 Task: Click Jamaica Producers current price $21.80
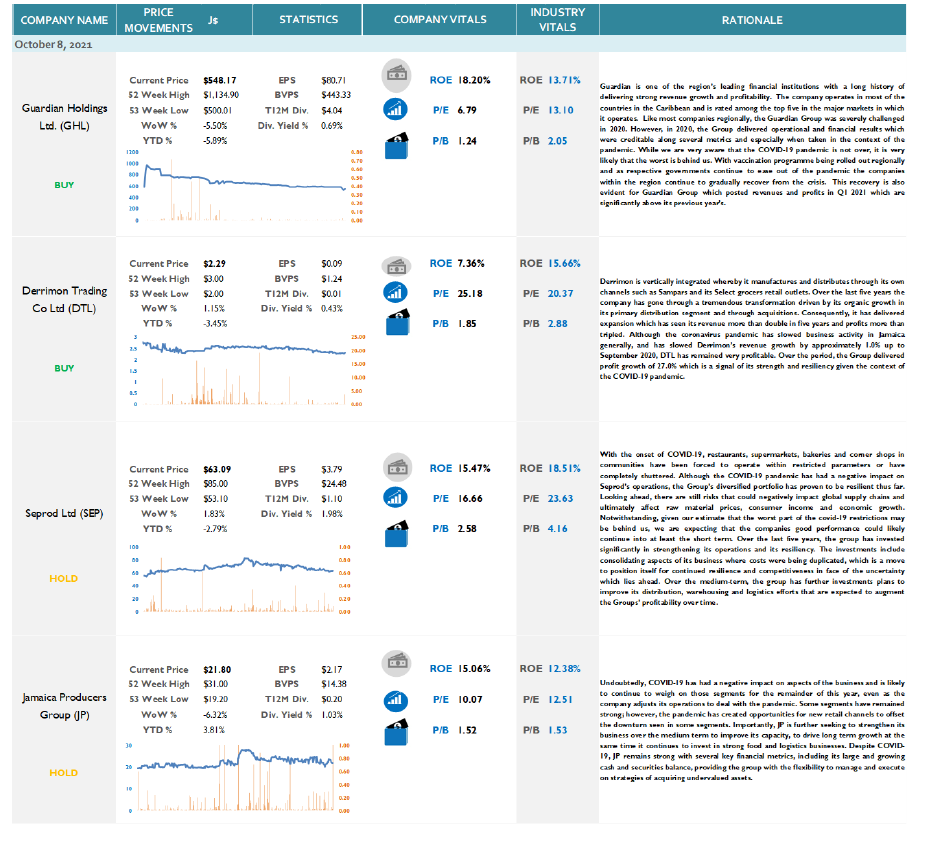tap(217, 669)
